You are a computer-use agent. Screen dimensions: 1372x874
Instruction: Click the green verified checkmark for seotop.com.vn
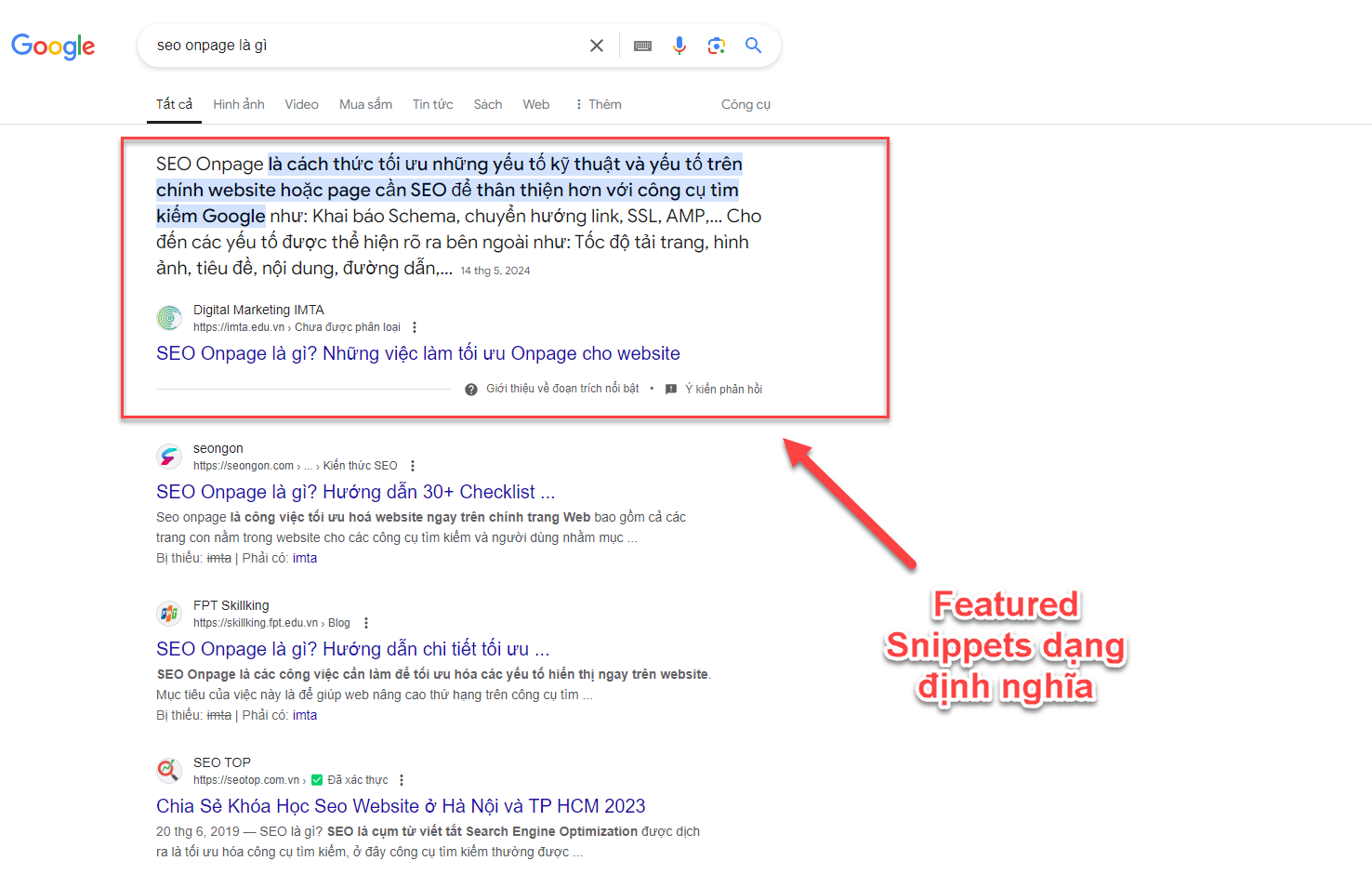317,780
